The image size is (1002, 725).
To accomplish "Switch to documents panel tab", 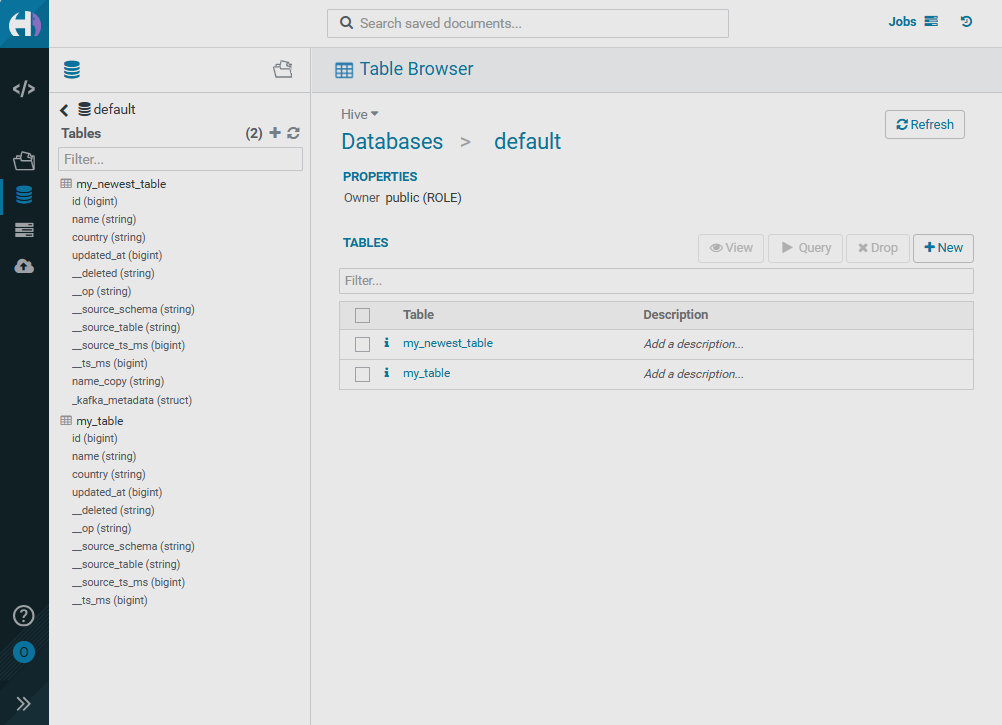I will click(x=283, y=70).
